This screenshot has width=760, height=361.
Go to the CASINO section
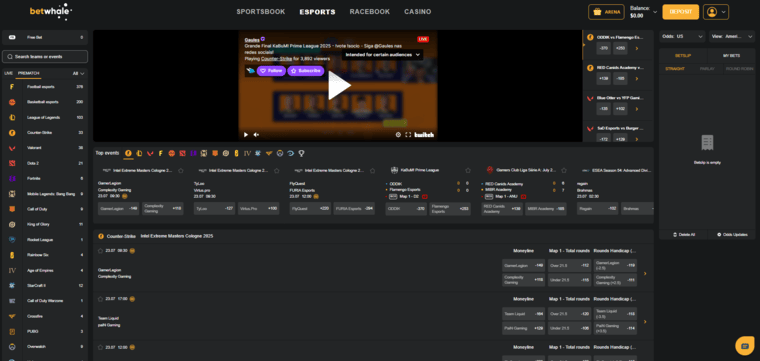[418, 12]
